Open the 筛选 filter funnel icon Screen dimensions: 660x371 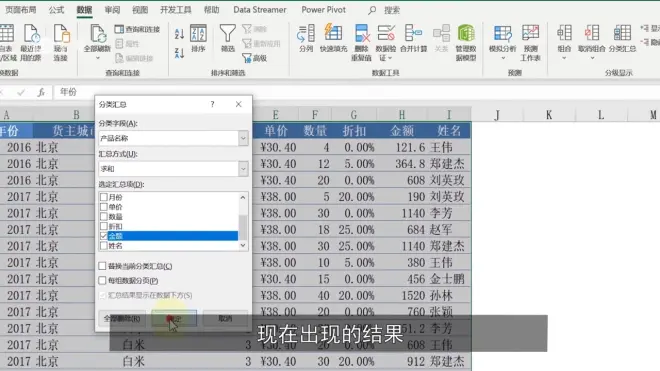tap(227, 33)
